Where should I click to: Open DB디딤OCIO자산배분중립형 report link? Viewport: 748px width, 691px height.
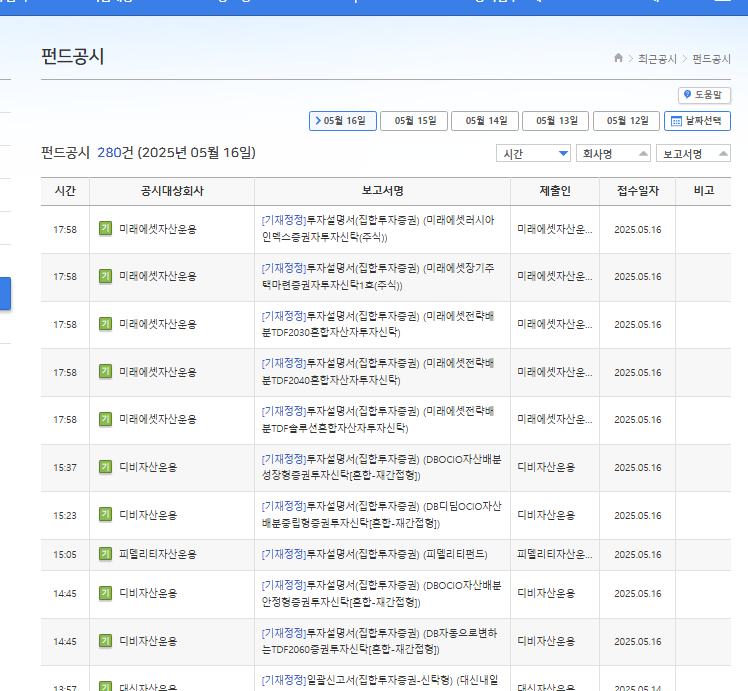coord(381,515)
